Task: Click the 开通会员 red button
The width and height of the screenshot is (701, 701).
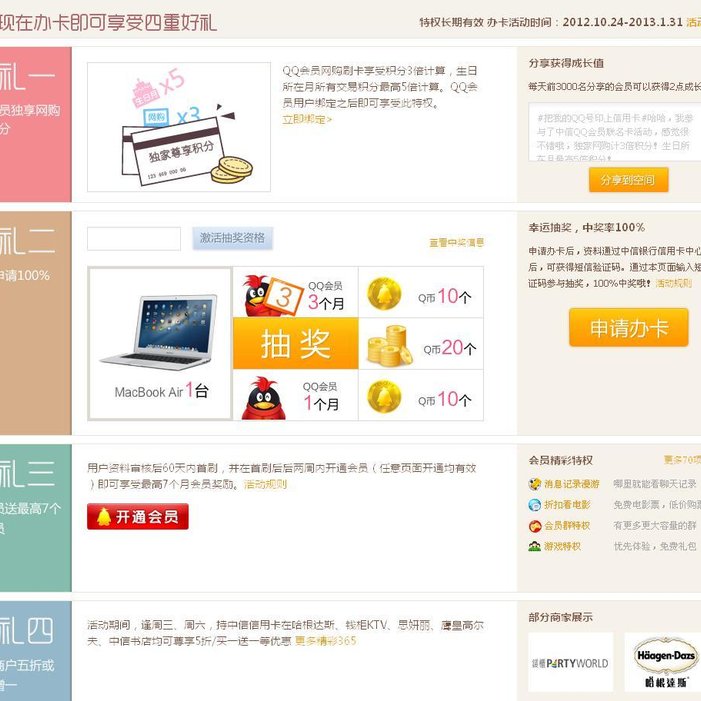Action: click(x=138, y=516)
